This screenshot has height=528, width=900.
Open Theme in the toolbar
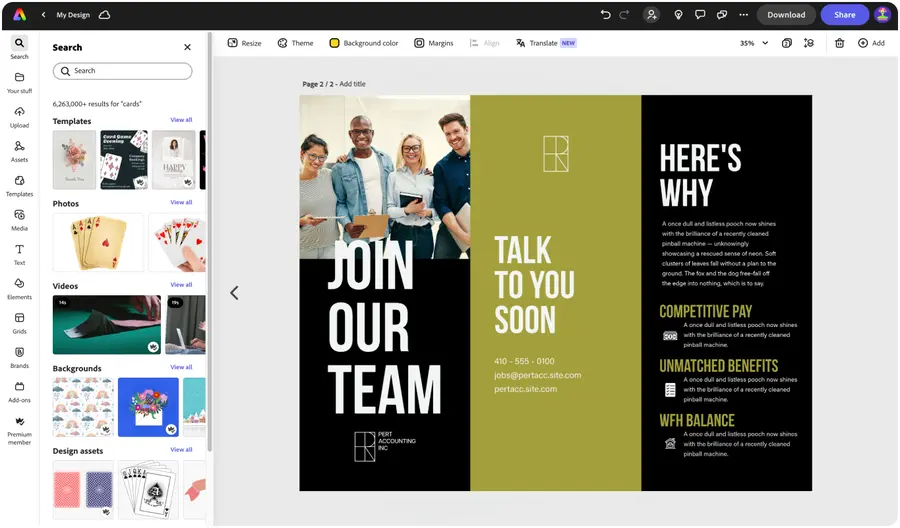pos(296,43)
